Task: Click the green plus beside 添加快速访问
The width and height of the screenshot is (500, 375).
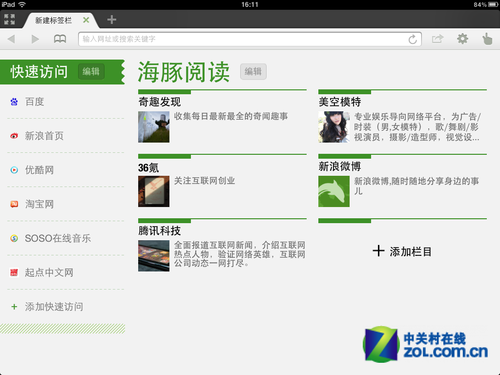Action: point(14,307)
